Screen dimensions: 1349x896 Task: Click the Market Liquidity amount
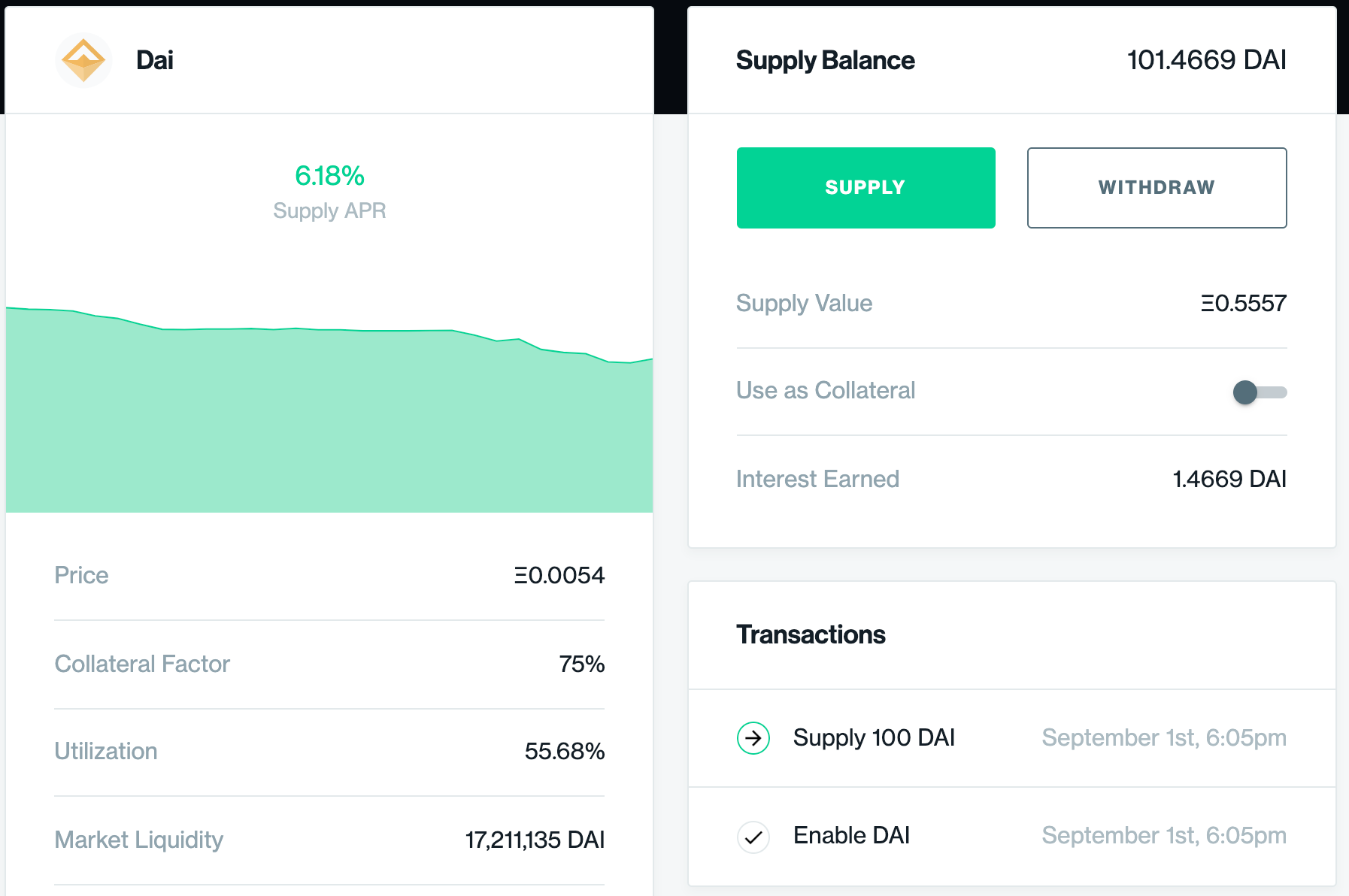[x=535, y=840]
